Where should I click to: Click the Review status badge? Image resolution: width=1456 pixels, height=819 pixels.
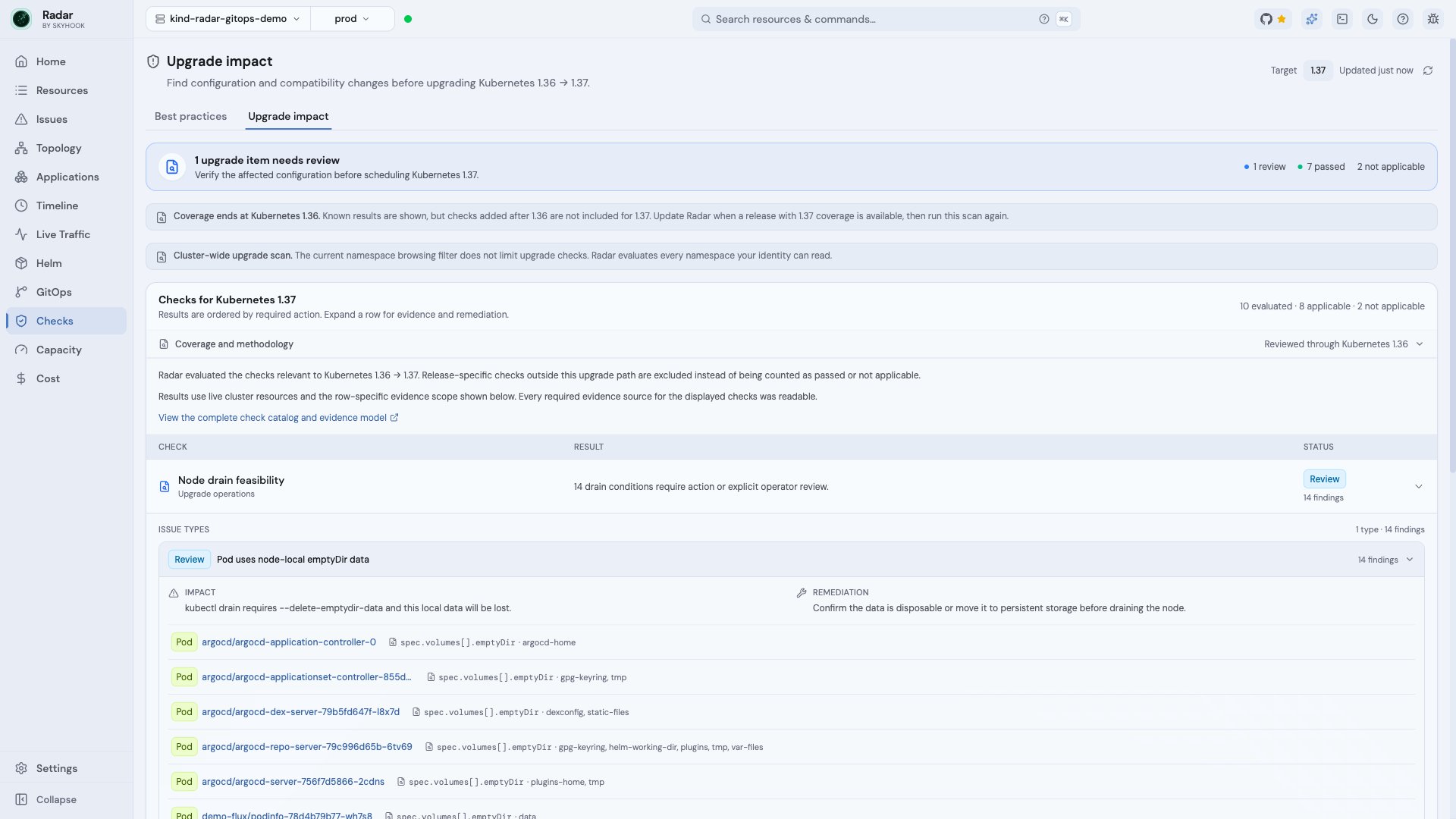[1324, 479]
